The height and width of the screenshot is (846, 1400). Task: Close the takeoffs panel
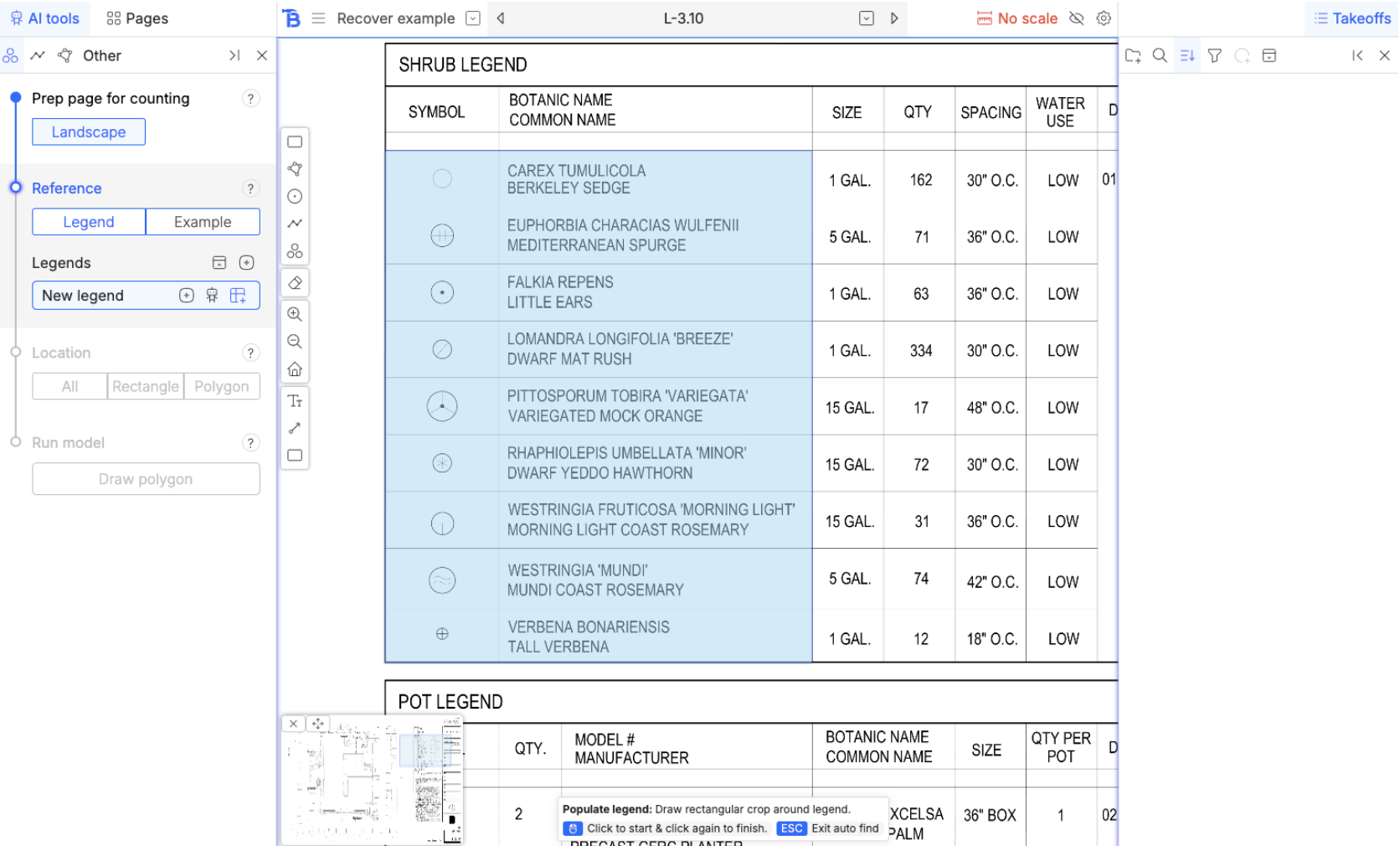(1385, 55)
